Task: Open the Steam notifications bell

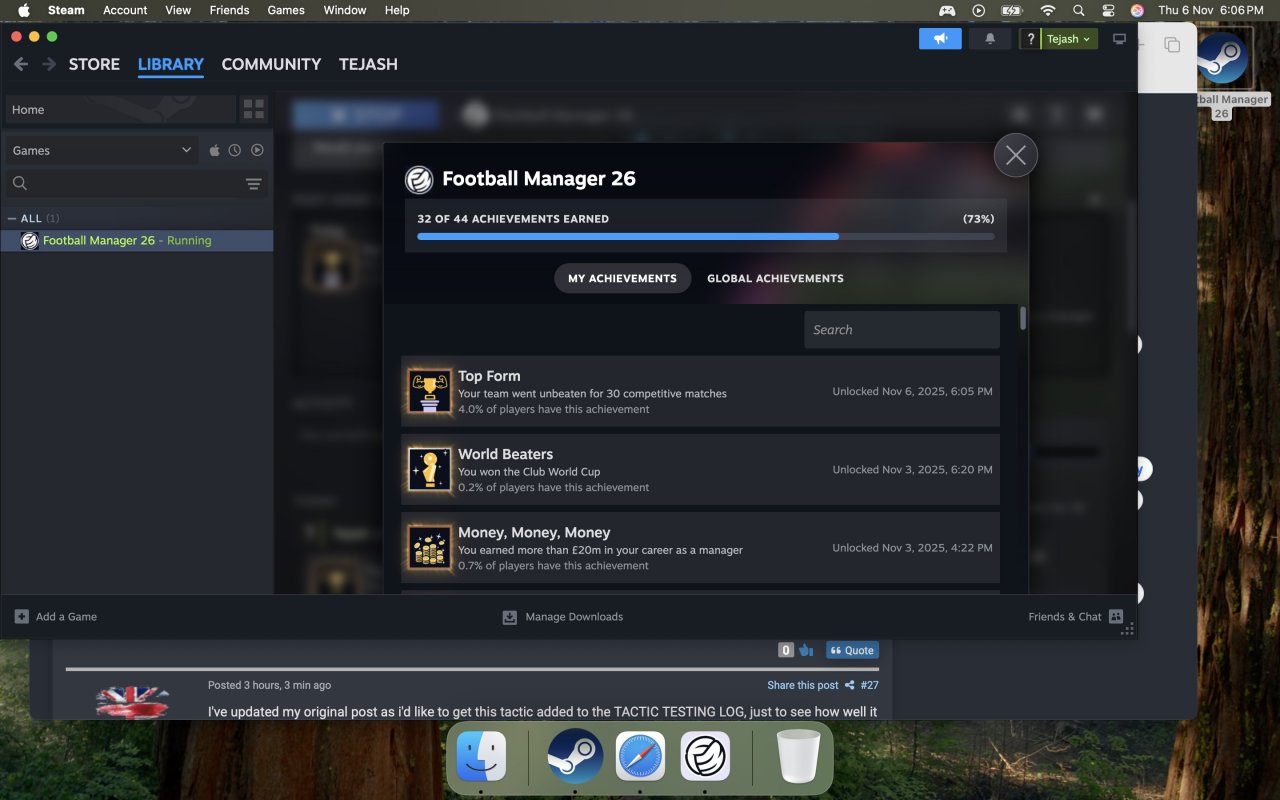Action: [990, 39]
